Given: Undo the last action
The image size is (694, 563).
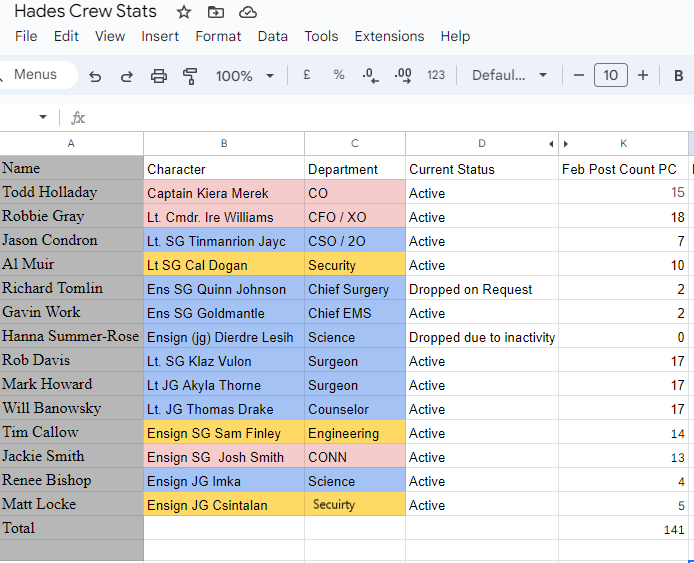Looking at the screenshot, I should tap(95, 76).
